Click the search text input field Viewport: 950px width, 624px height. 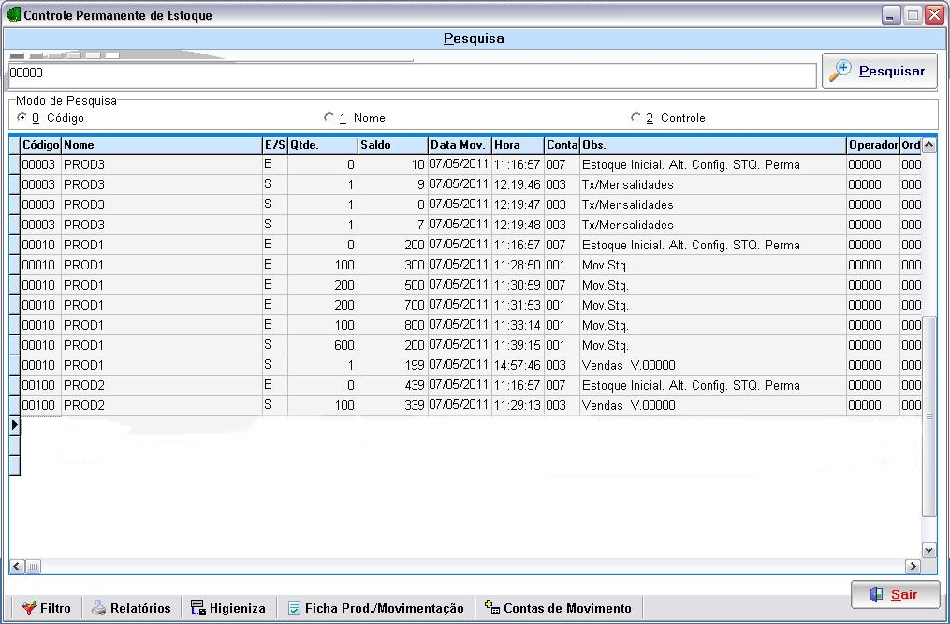[410, 75]
